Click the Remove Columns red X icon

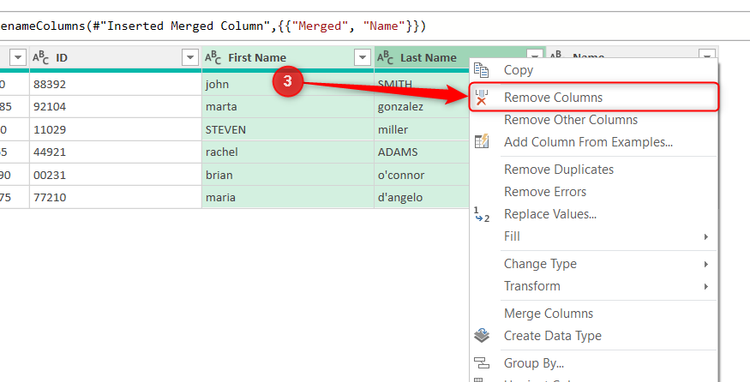[x=481, y=97]
